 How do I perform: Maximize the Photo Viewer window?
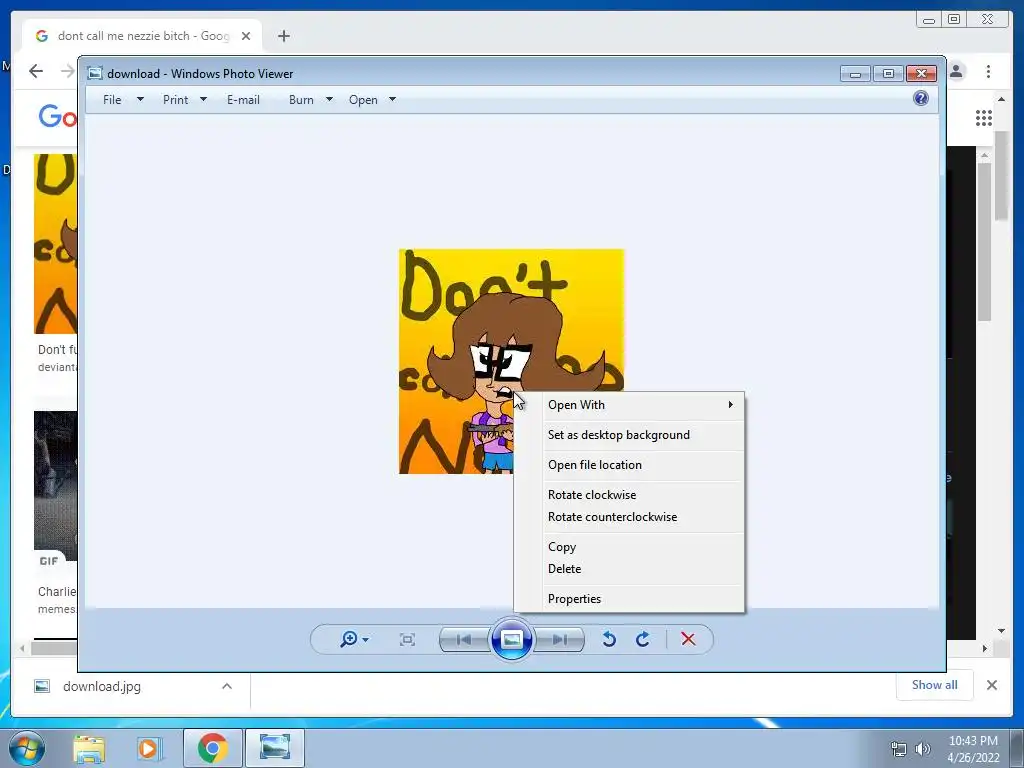coord(888,74)
